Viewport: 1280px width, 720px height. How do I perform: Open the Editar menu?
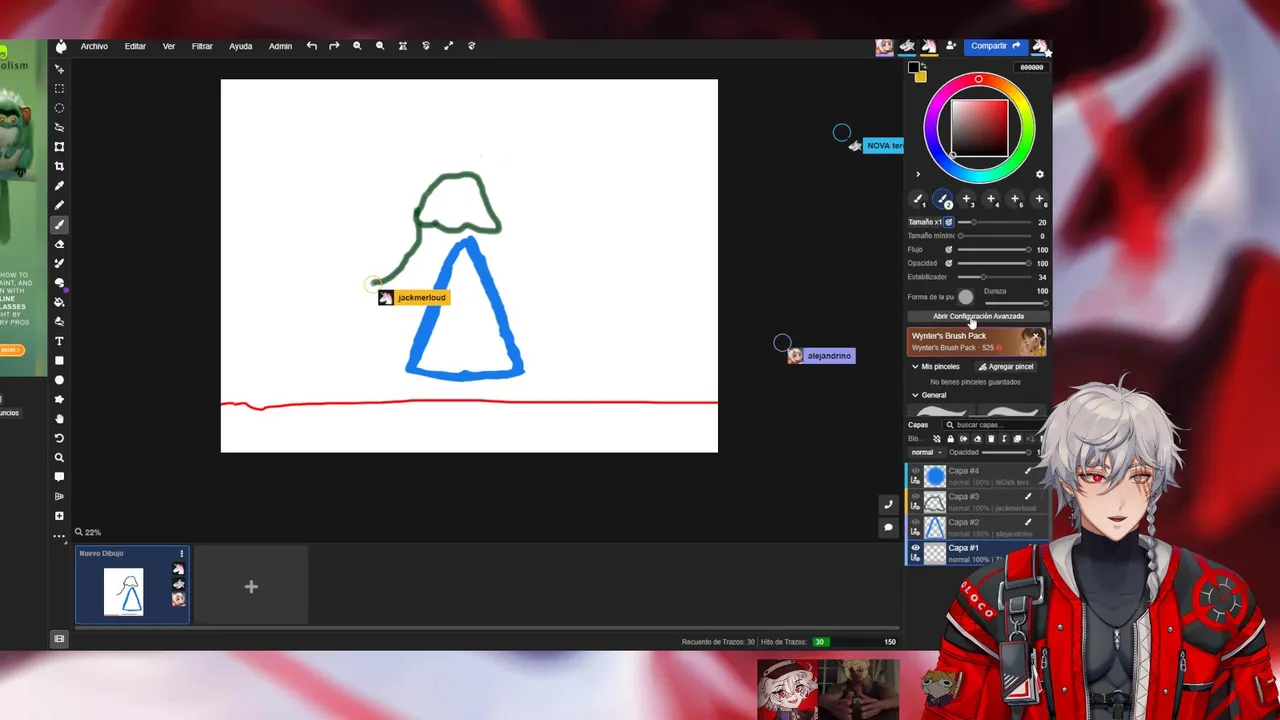coord(135,46)
